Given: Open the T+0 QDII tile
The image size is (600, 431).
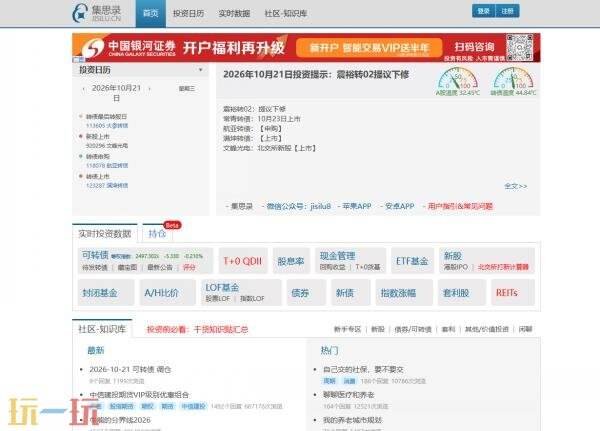Looking at the screenshot, I should 243,261.
